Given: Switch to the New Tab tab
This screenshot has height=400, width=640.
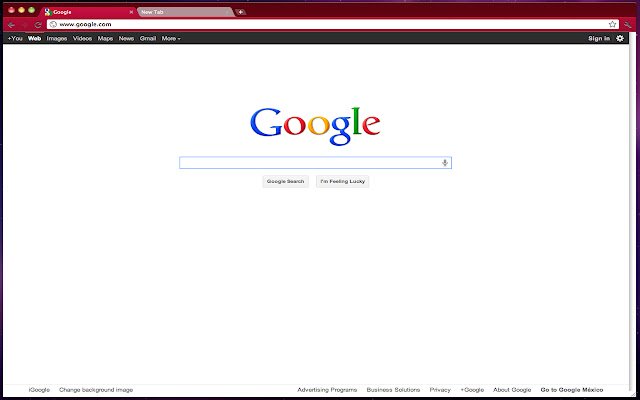Looking at the screenshot, I should [186, 12].
